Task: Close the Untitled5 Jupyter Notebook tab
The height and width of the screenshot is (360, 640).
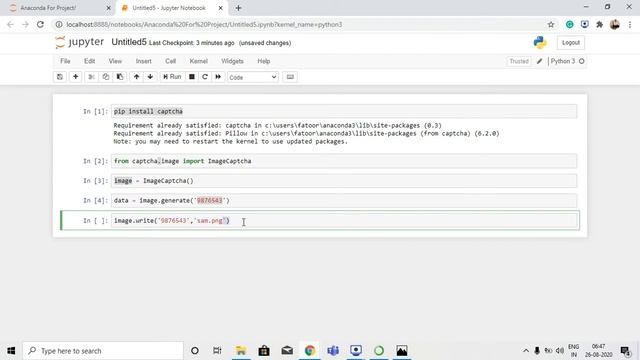Action: pos(220,8)
